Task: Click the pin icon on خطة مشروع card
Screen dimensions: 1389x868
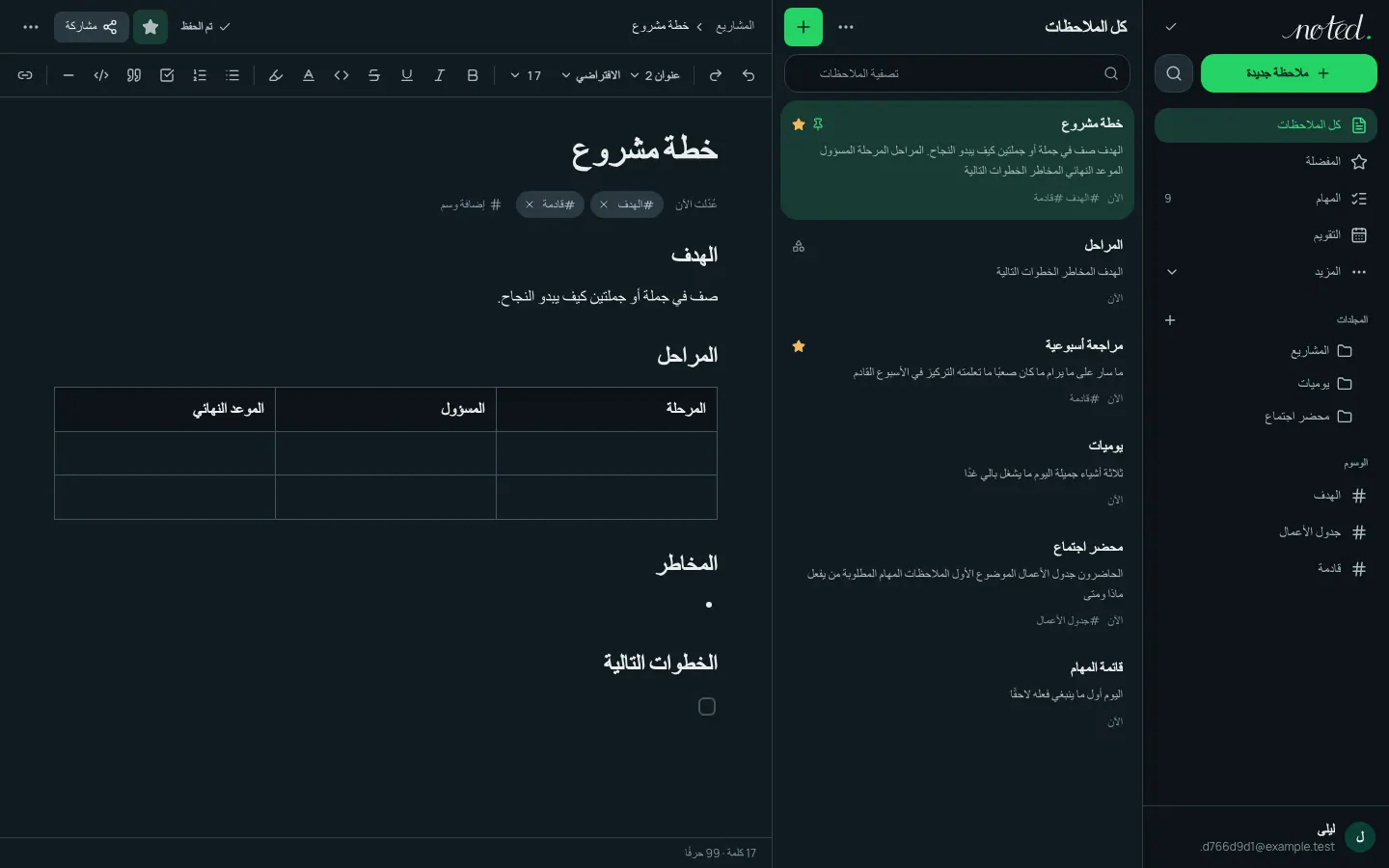Action: (818, 124)
